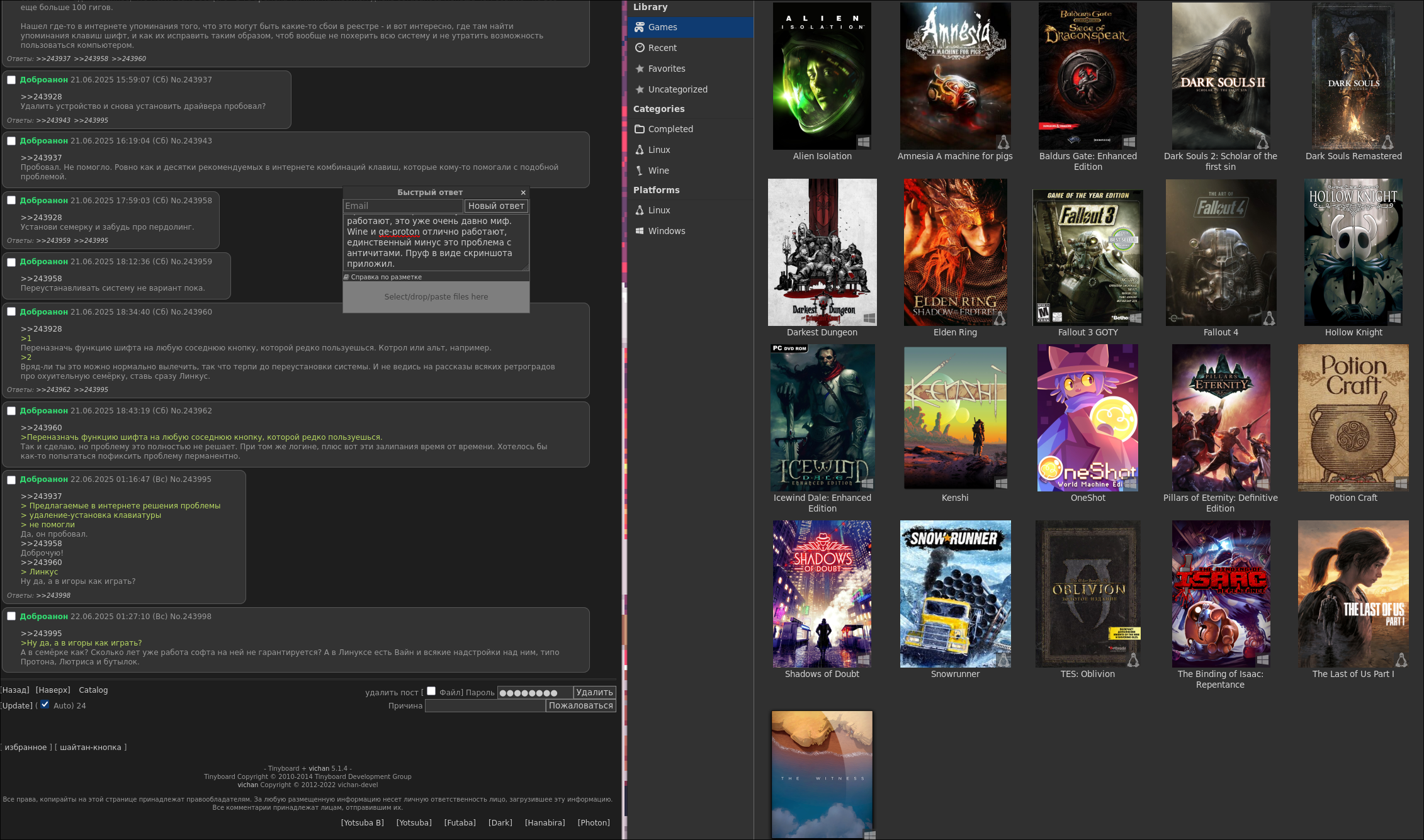The width and height of the screenshot is (1424, 840).
Task: Jump up via the Наверх link
Action: 53,690
